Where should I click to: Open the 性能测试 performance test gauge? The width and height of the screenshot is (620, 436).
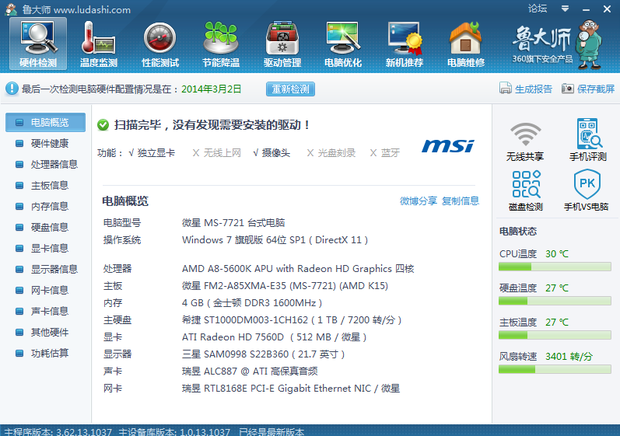(160, 44)
